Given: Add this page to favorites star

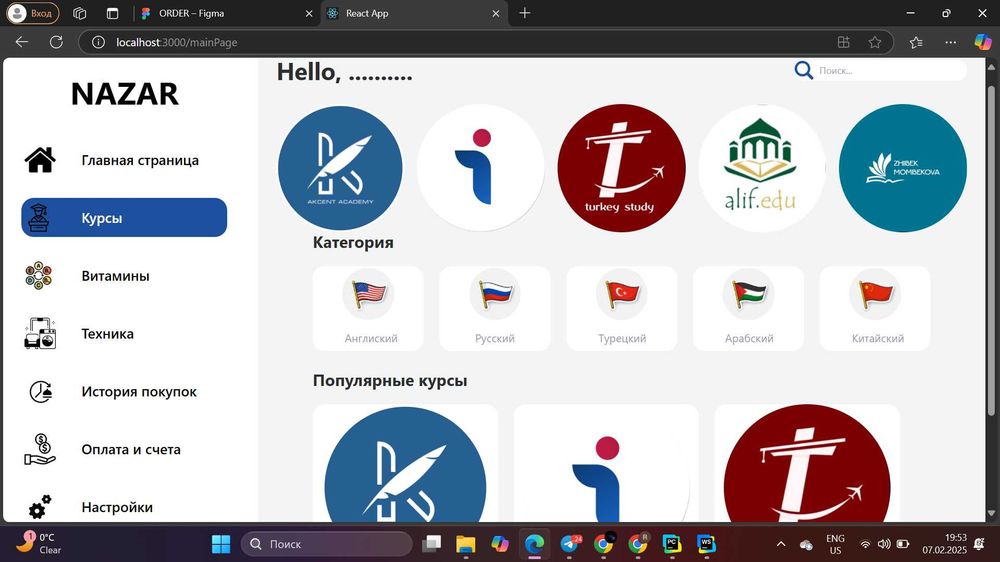Looking at the screenshot, I should point(874,42).
